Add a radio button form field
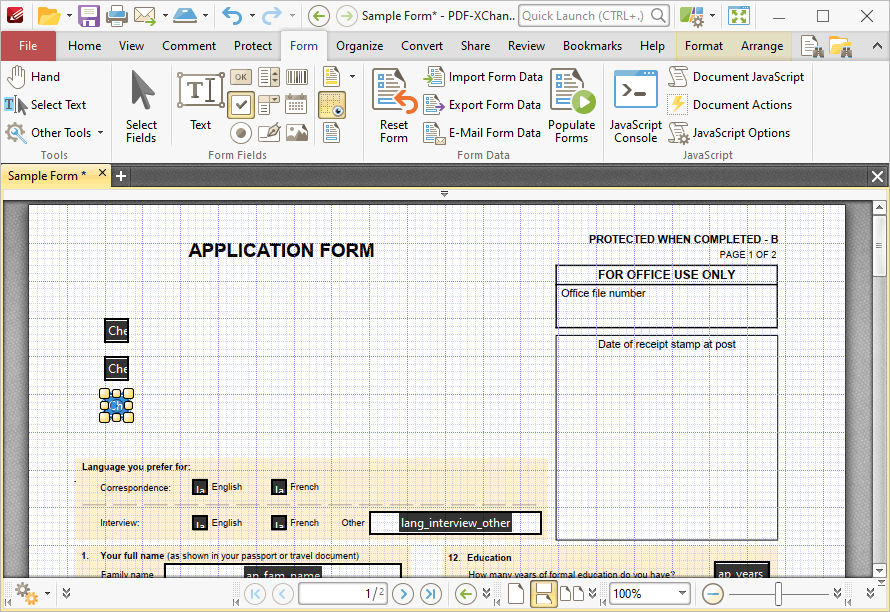 click(241, 133)
